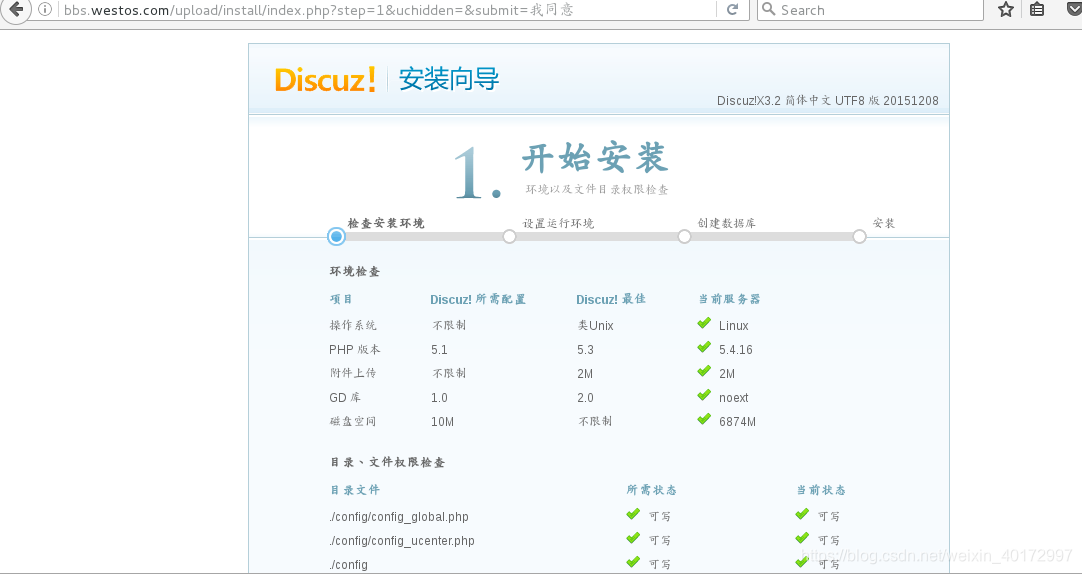Click the ./config/config_global.php entry
Image resolution: width=1082 pixels, height=574 pixels.
click(x=399, y=517)
